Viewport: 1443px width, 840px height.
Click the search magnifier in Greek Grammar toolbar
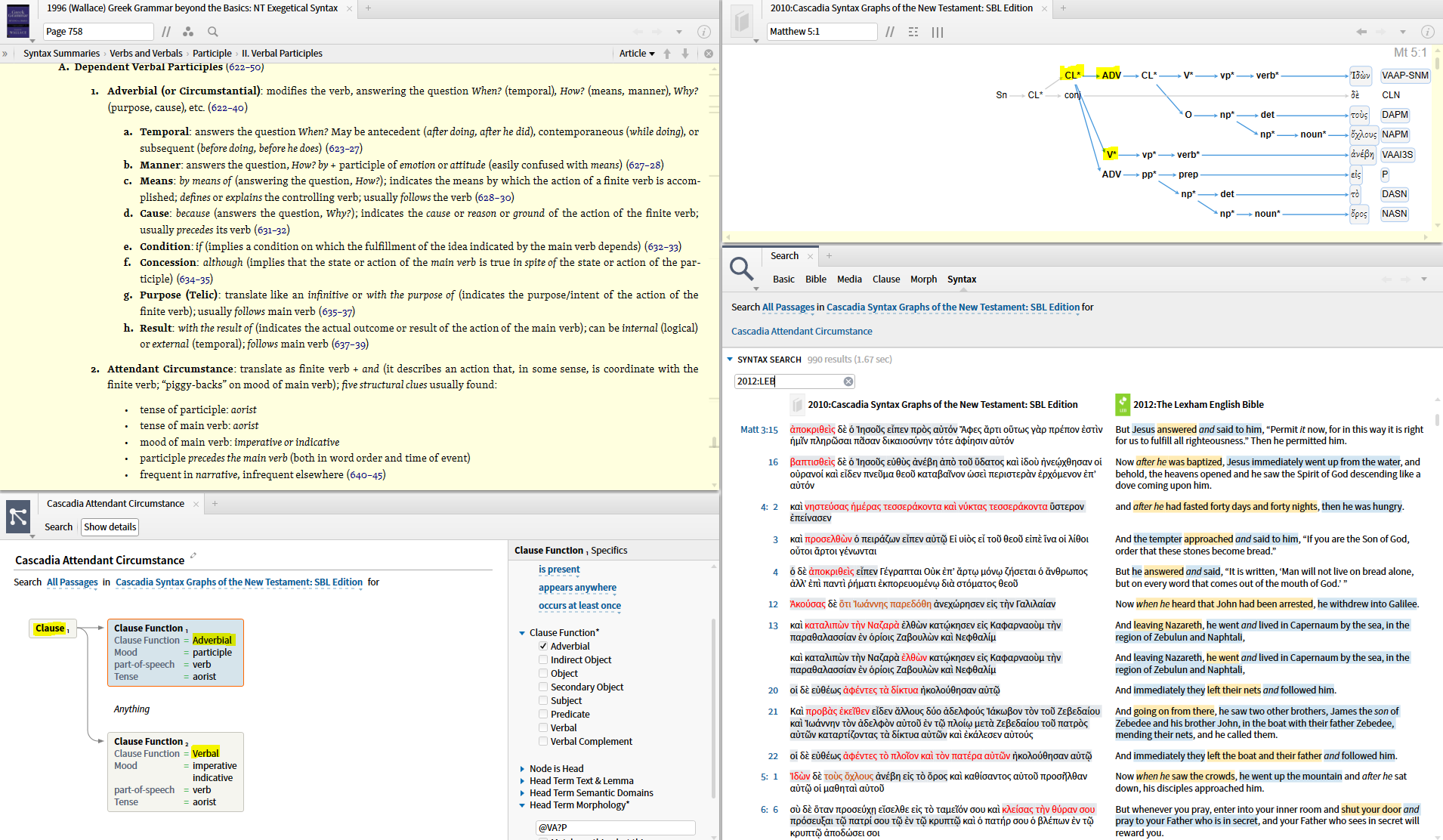213,32
